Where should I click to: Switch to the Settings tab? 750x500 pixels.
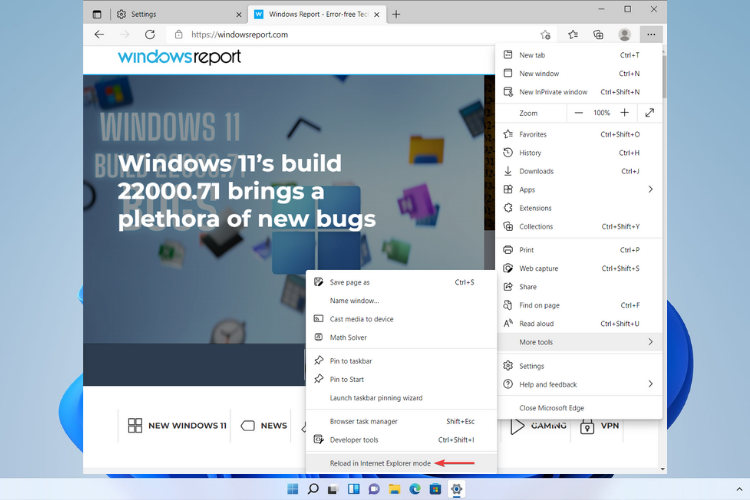(x=179, y=14)
